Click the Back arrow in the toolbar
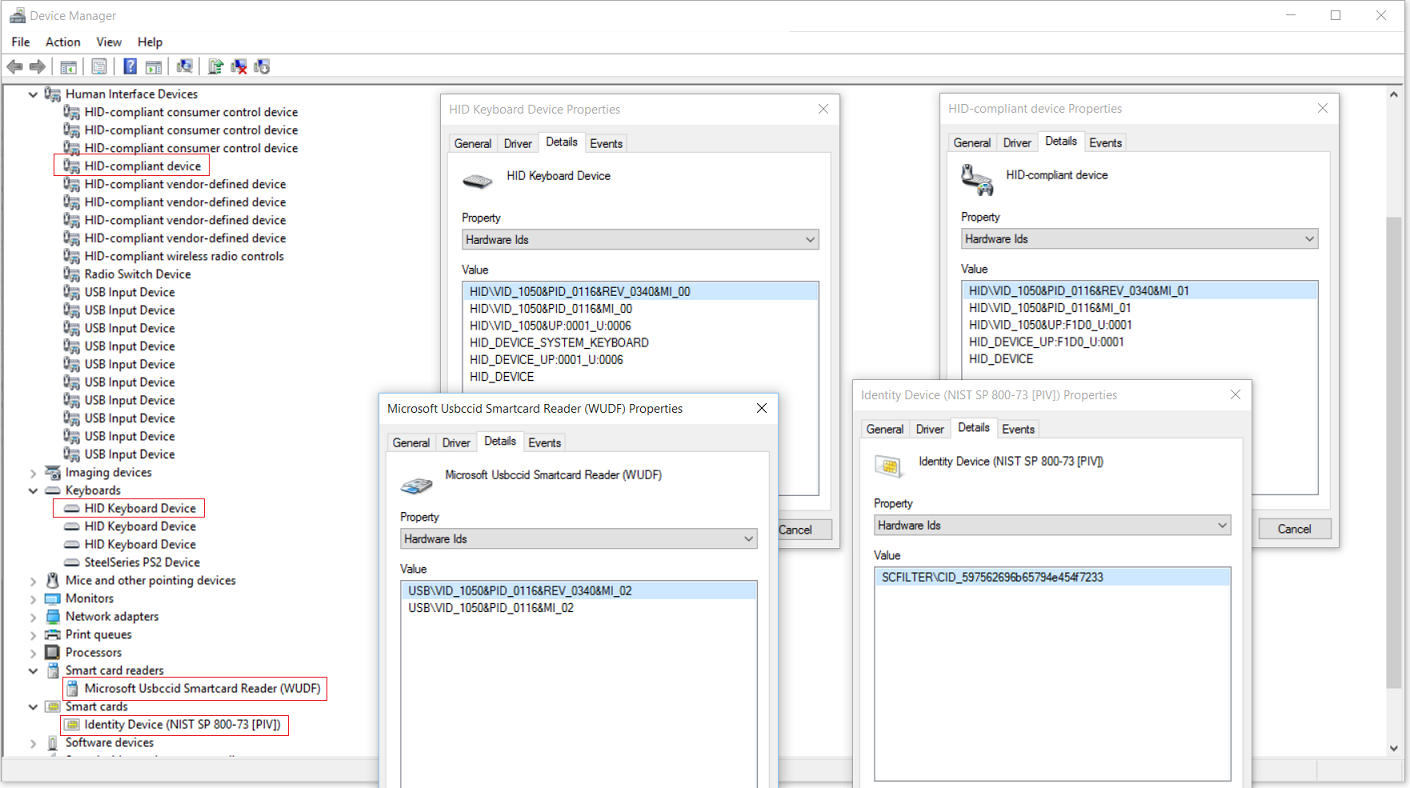The height and width of the screenshot is (788, 1410). (x=14, y=67)
